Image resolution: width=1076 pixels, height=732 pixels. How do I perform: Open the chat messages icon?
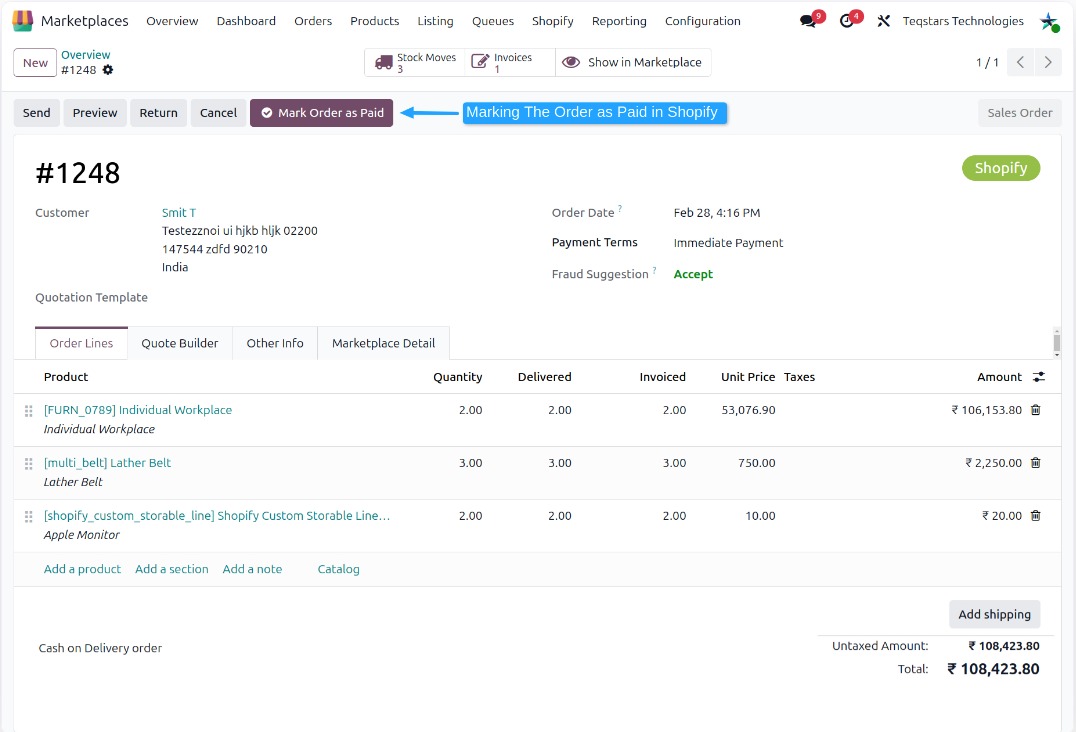(x=808, y=21)
